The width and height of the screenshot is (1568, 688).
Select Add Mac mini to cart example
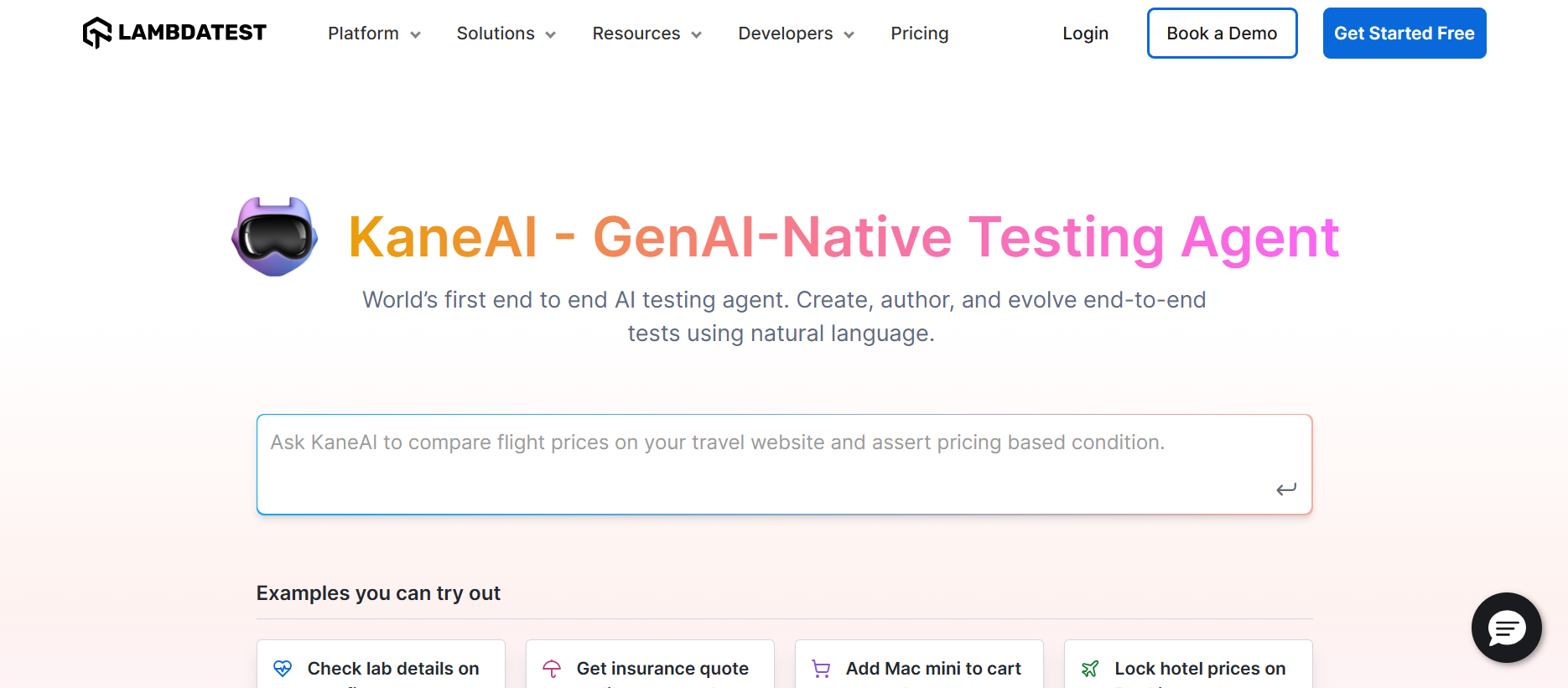919,665
